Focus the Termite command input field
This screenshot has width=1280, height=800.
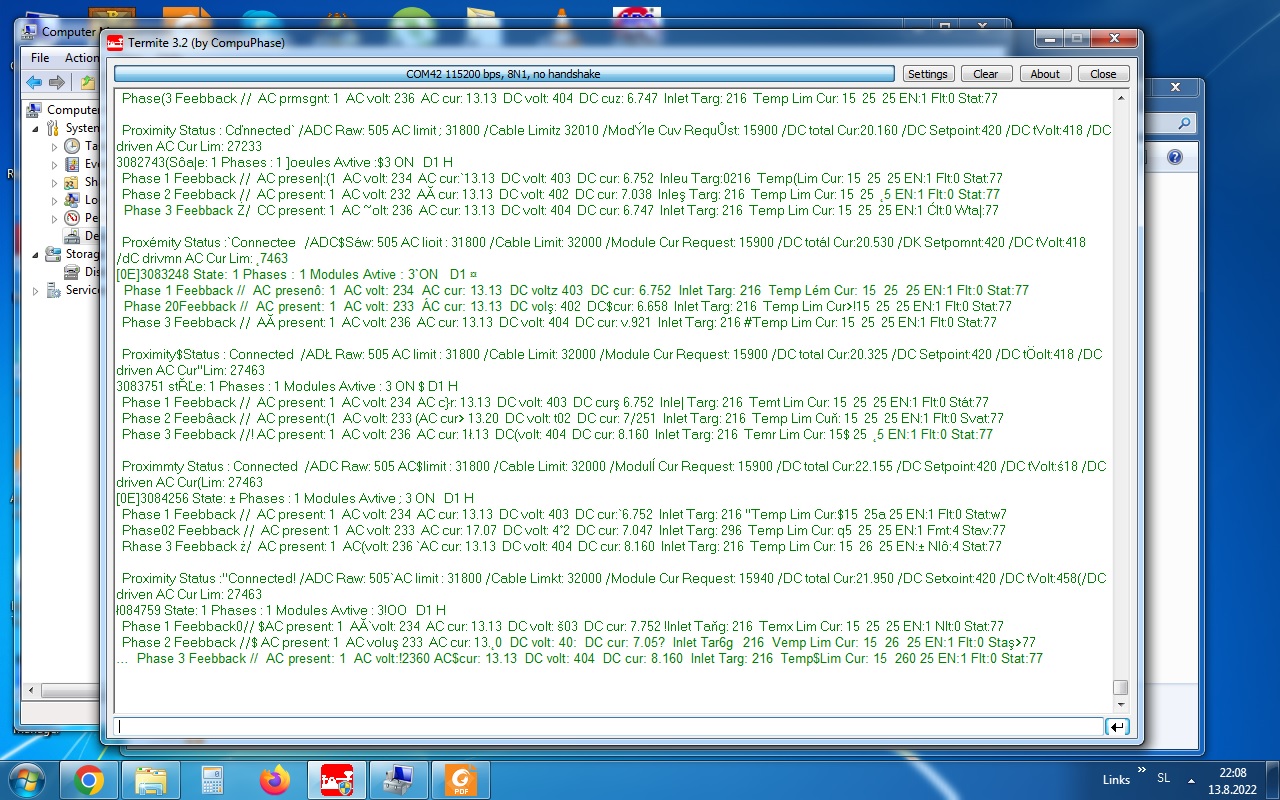click(609, 727)
